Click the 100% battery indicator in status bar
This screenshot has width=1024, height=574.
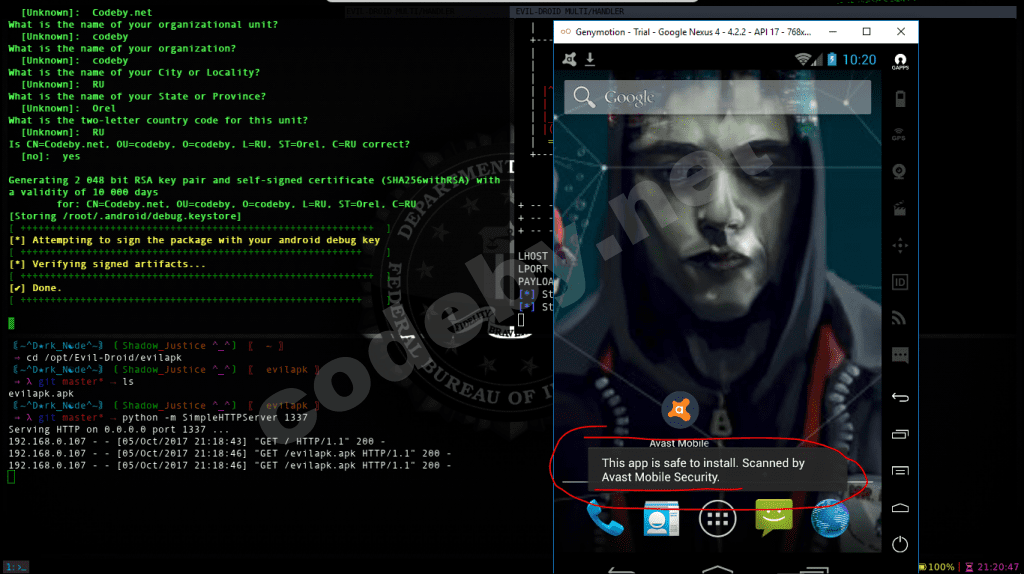(936, 567)
